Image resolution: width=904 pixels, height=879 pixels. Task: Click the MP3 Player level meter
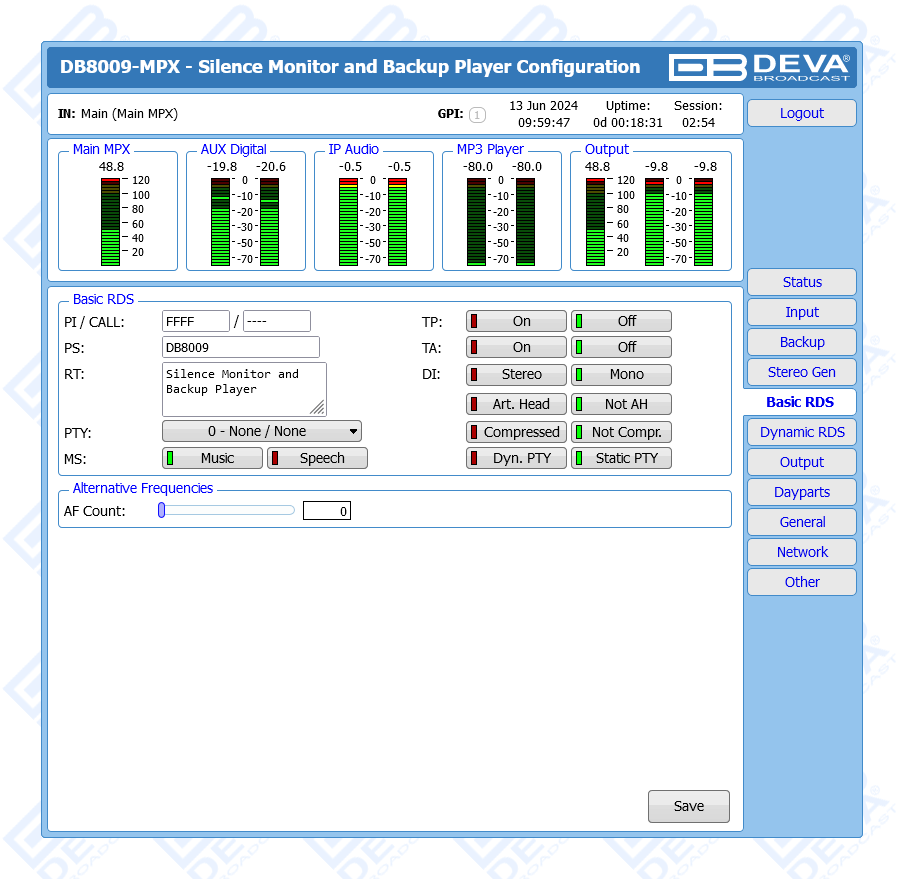coord(500,221)
